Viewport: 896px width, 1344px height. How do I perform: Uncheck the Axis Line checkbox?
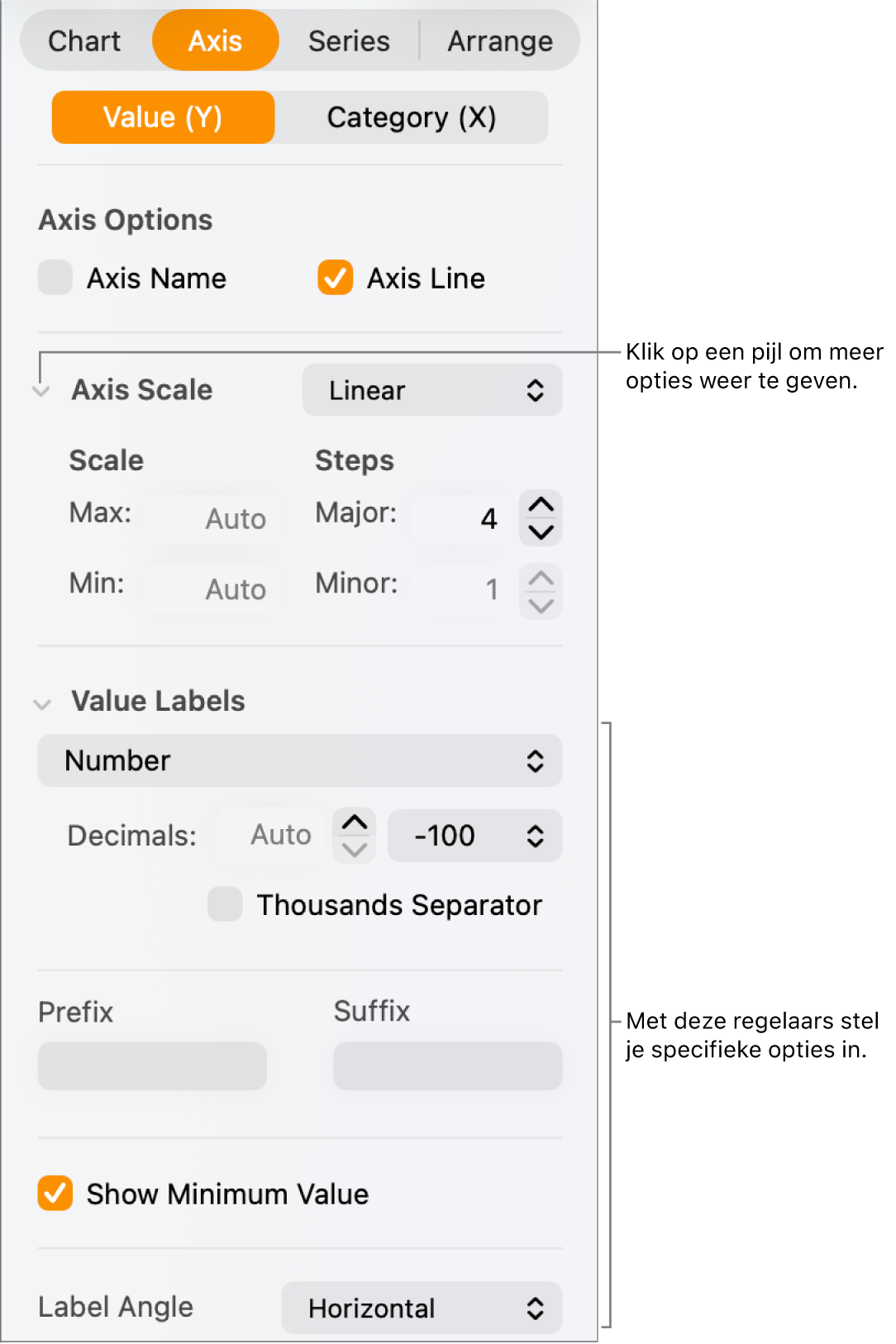(335, 278)
